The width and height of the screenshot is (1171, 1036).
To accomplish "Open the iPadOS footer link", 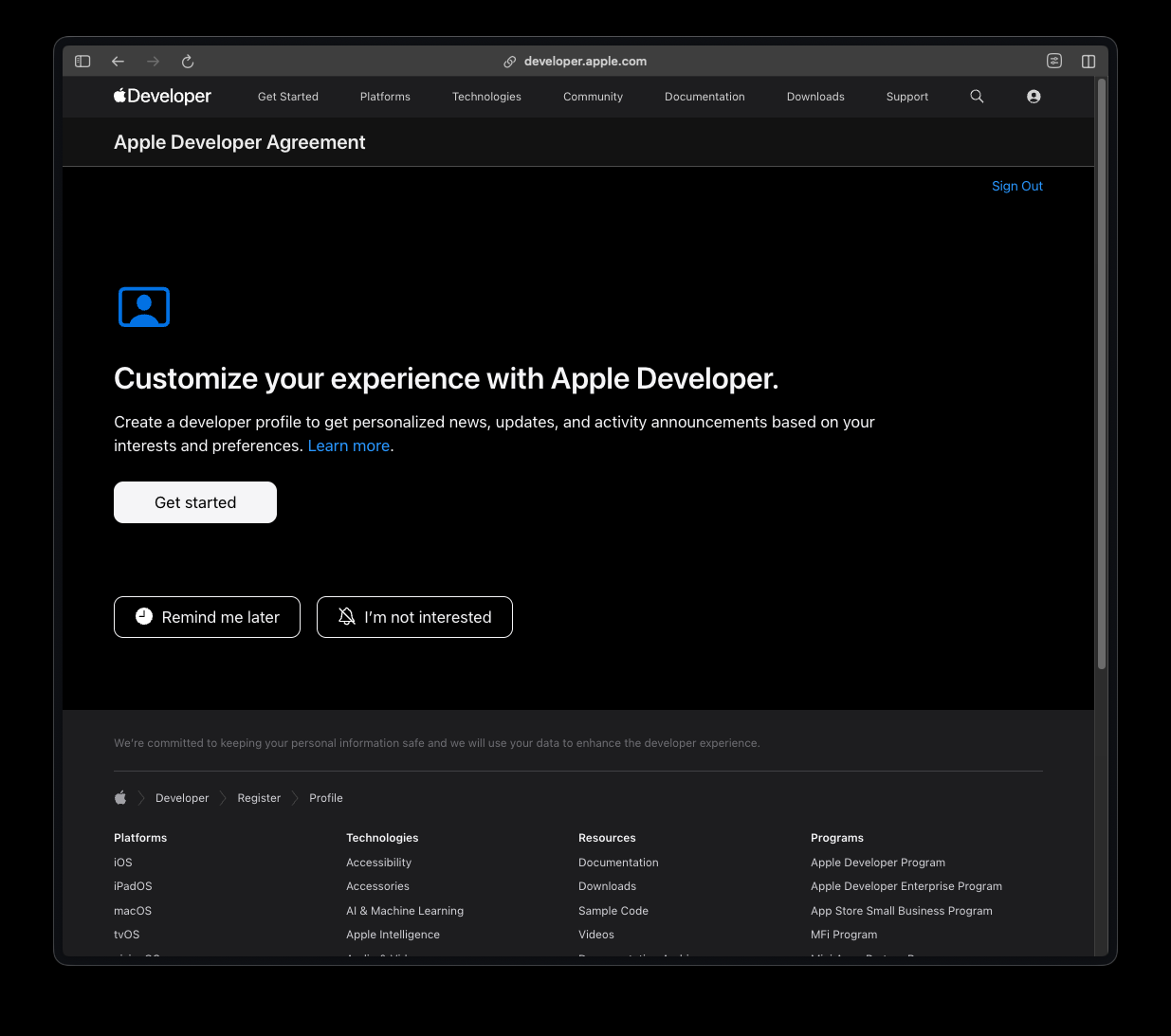I will pos(133,886).
